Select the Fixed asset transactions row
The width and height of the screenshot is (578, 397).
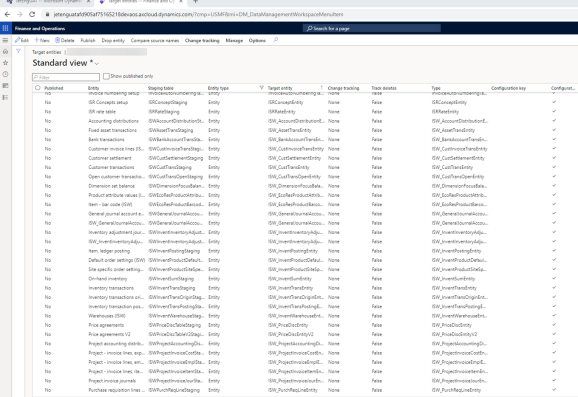(x=305, y=130)
